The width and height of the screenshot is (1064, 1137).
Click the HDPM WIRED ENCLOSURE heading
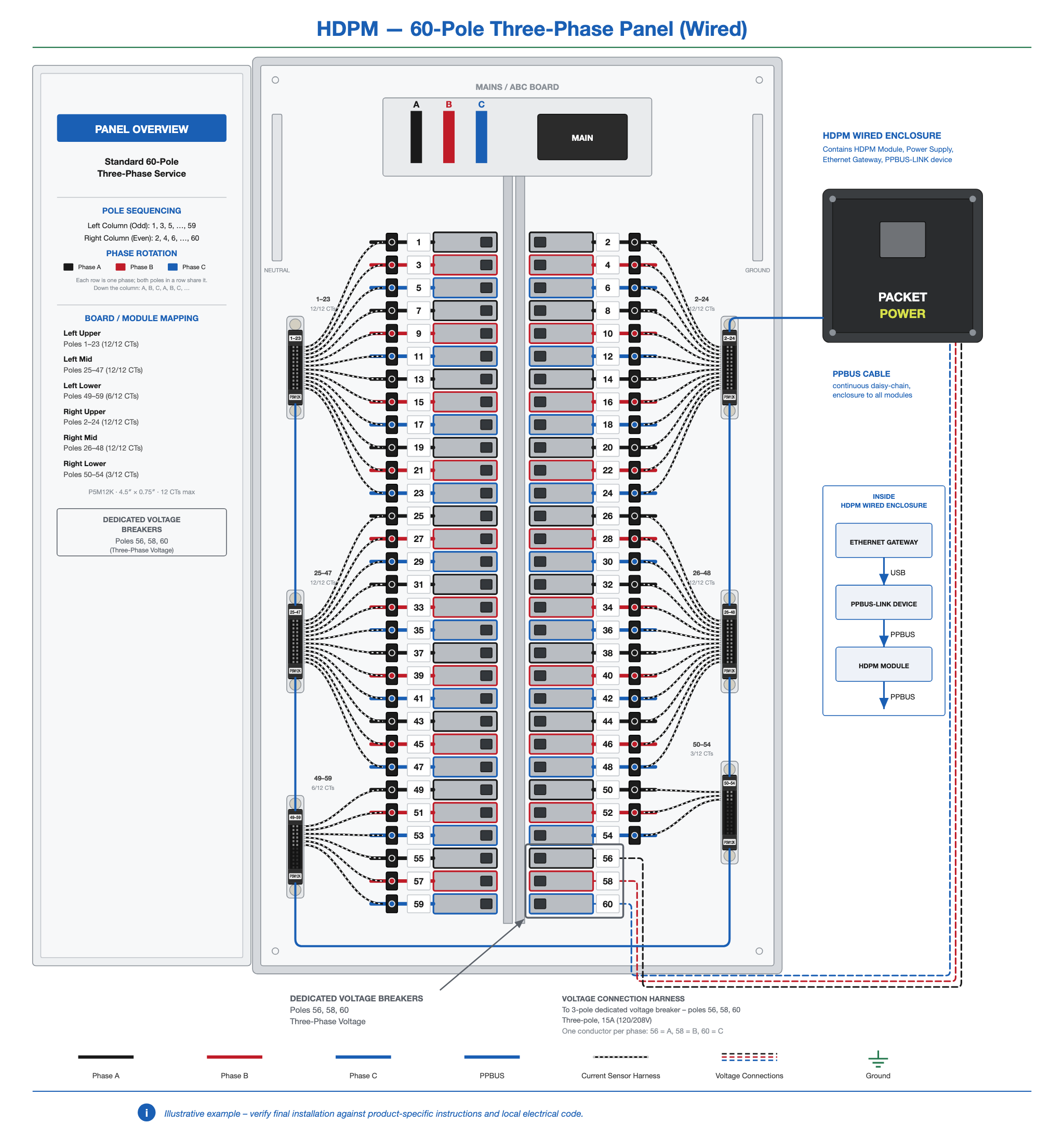click(882, 136)
